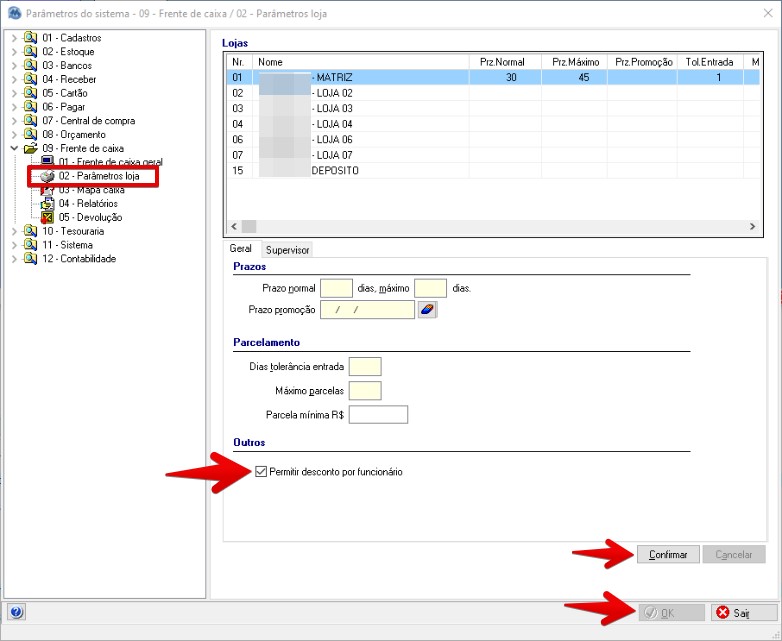This screenshot has width=782, height=641.
Task: Click the Prazo promoção date field
Action: click(367, 310)
